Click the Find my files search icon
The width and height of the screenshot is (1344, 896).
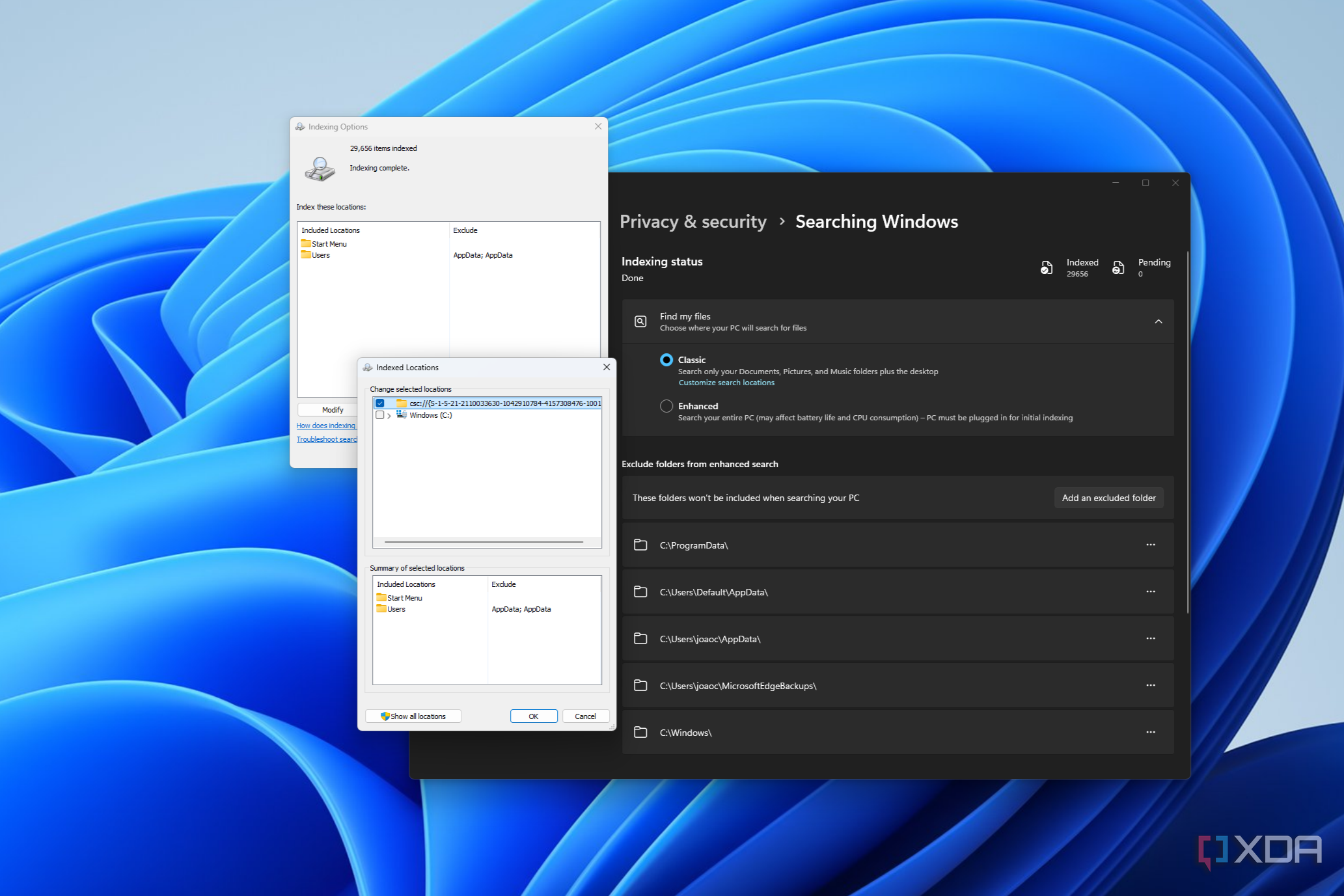641,321
